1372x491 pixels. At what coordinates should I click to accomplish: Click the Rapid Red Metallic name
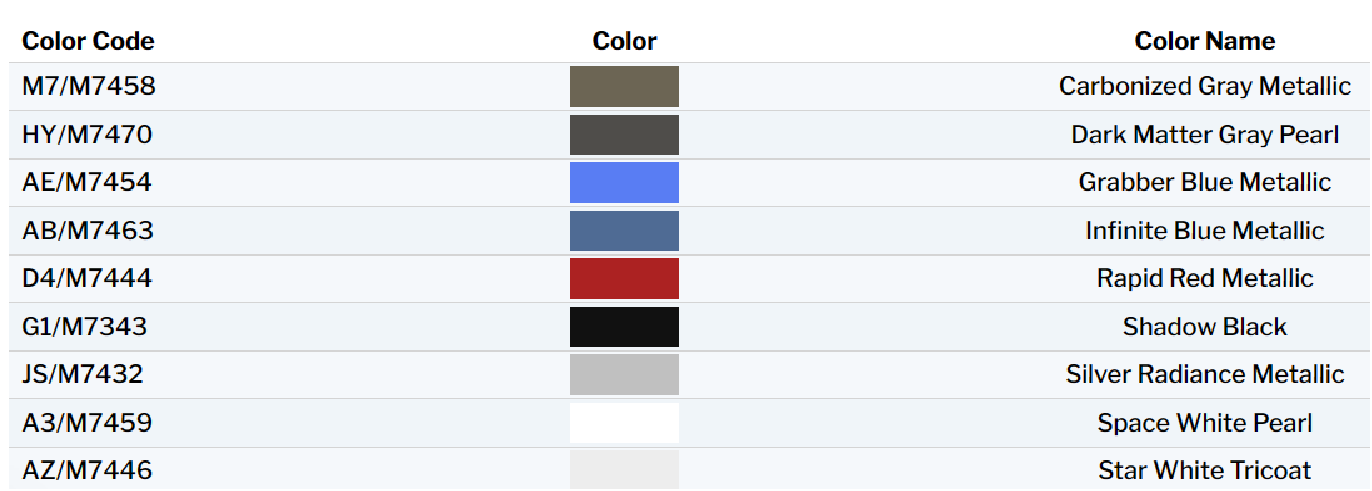click(x=1204, y=278)
